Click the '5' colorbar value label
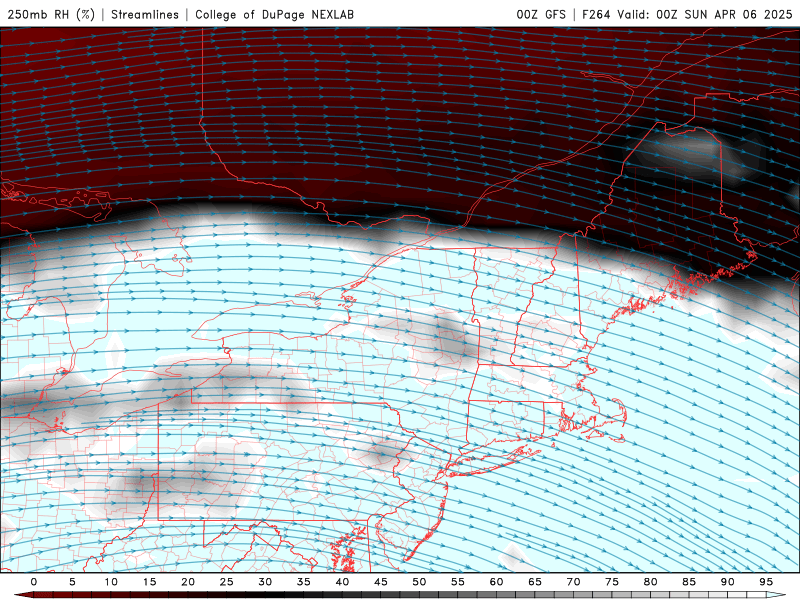 [x=72, y=582]
